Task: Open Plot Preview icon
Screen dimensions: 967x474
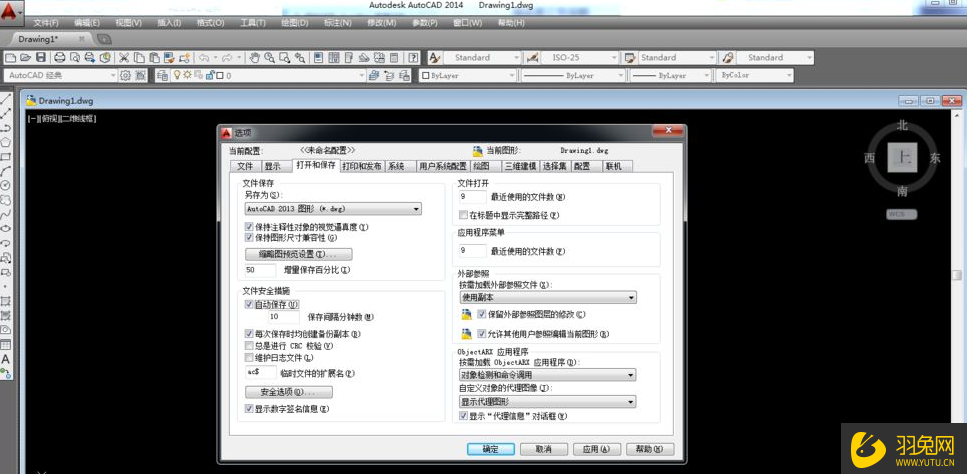Action: [x=75, y=58]
